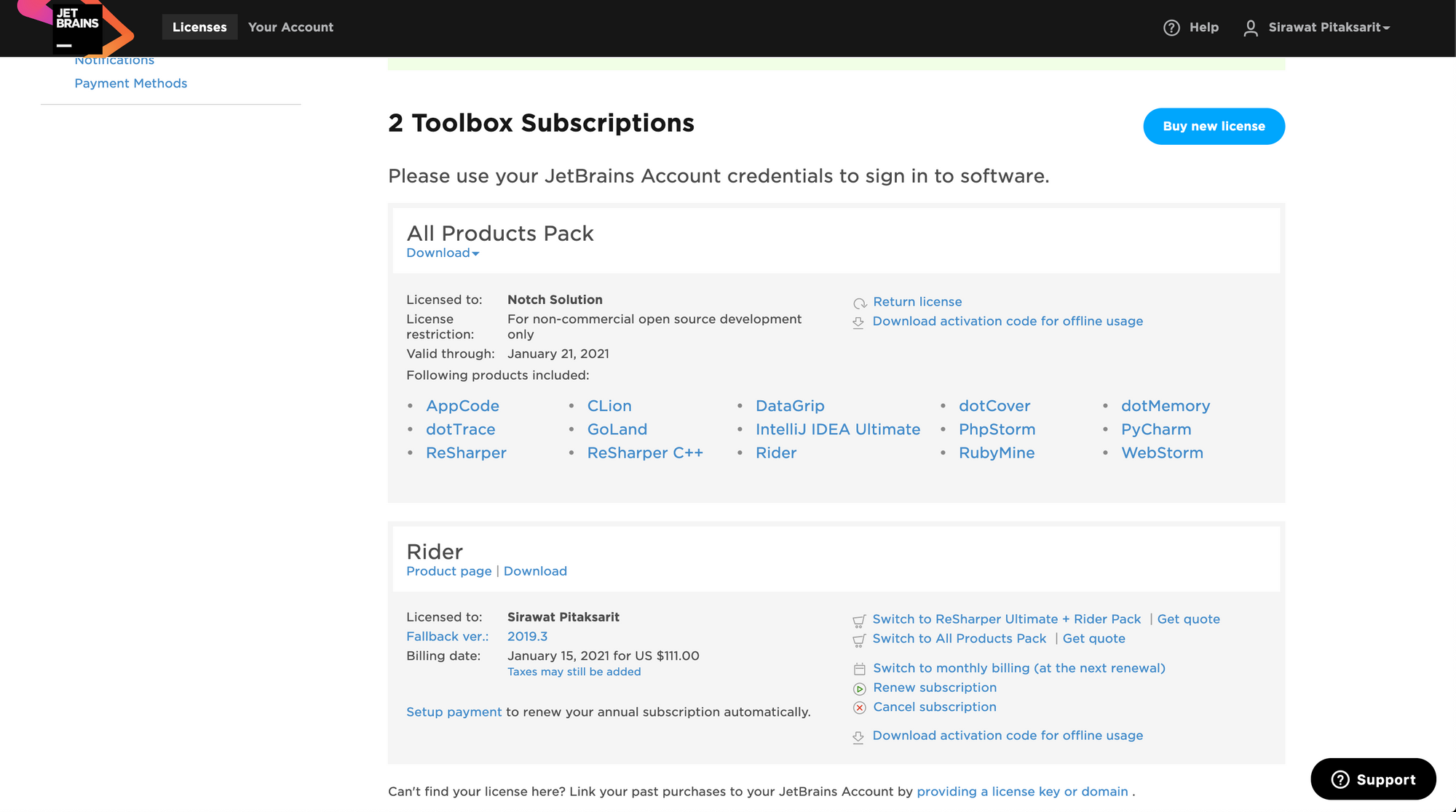This screenshot has height=812, width=1456.
Task: Click the monthly billing switch icon
Action: pos(857,668)
